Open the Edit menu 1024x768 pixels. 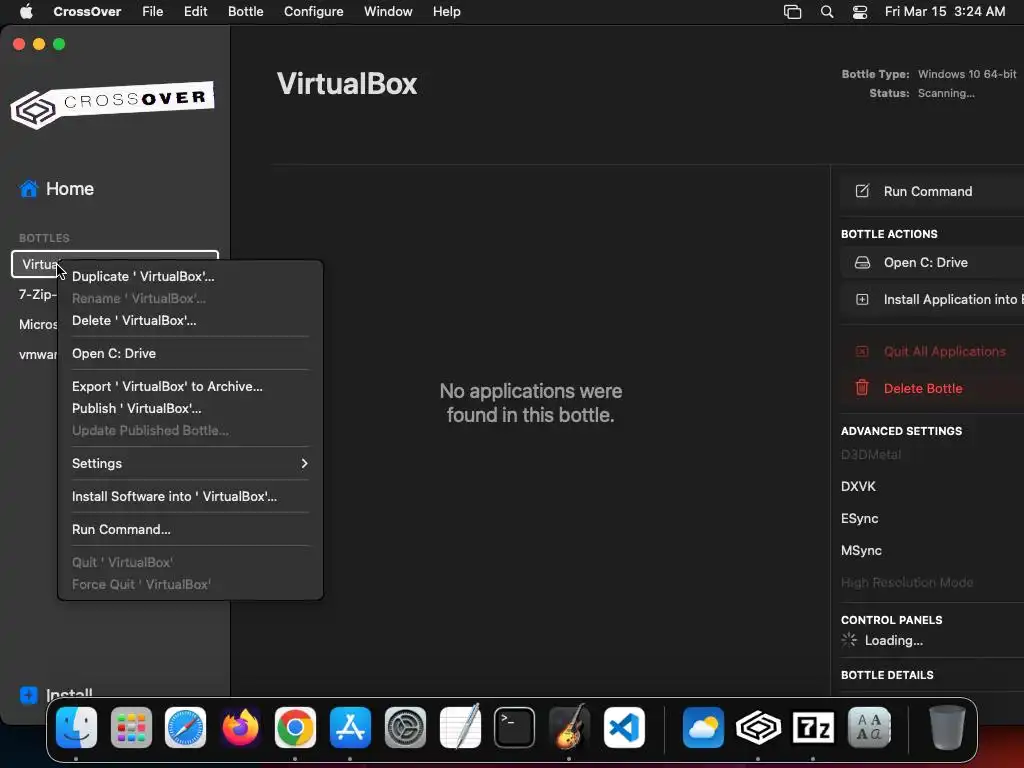[195, 11]
